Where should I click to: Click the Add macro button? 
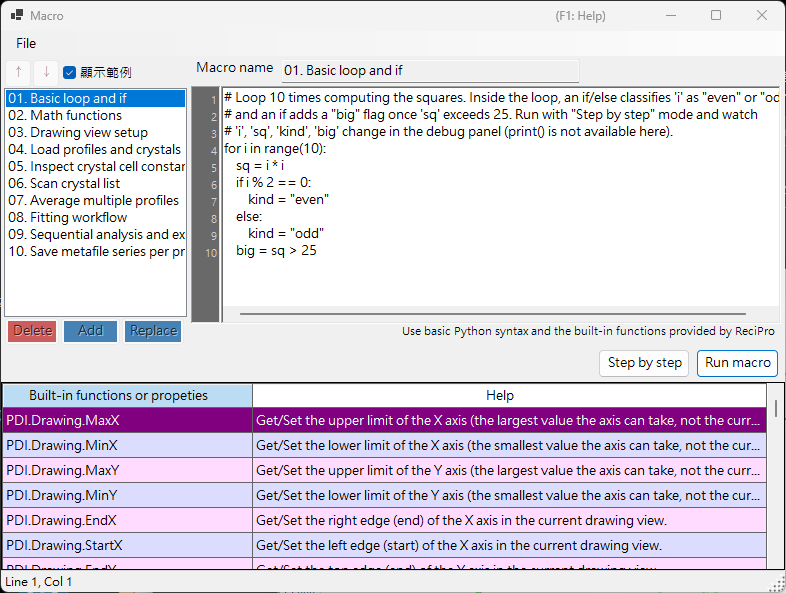click(90, 331)
